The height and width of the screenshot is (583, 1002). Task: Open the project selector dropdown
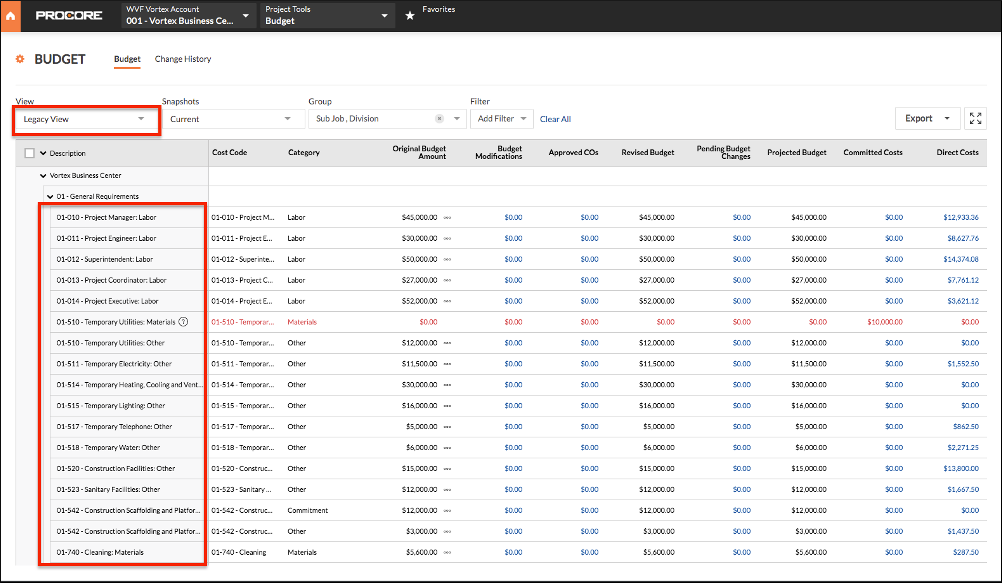(x=189, y=15)
